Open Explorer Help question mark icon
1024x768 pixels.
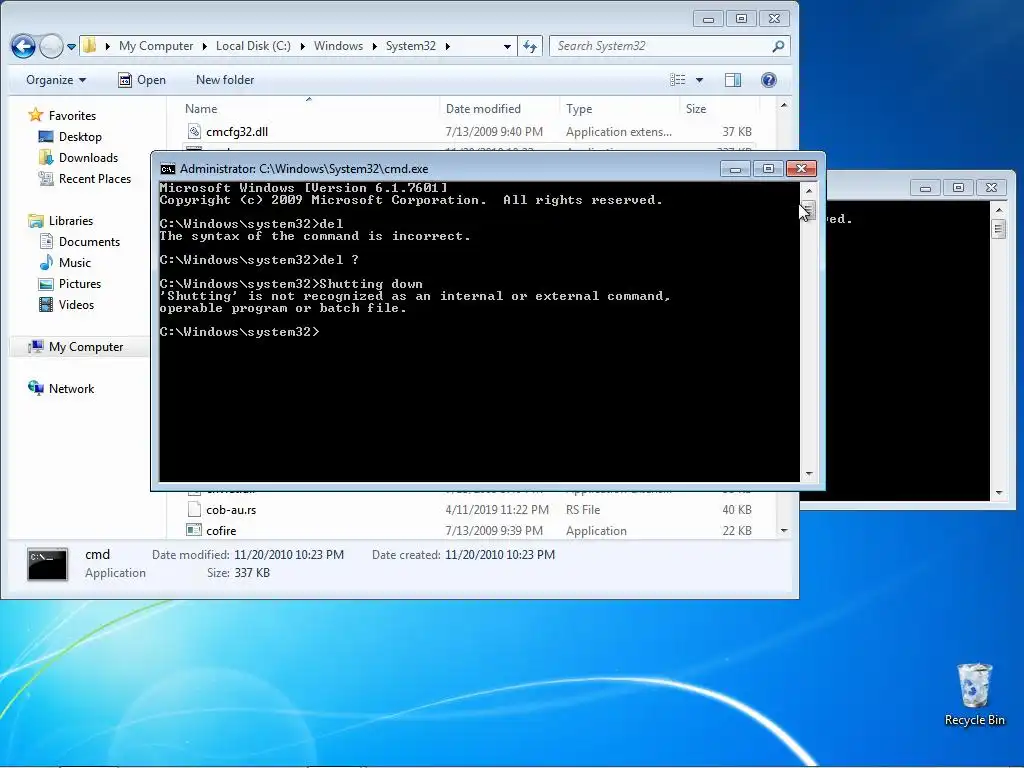[769, 80]
